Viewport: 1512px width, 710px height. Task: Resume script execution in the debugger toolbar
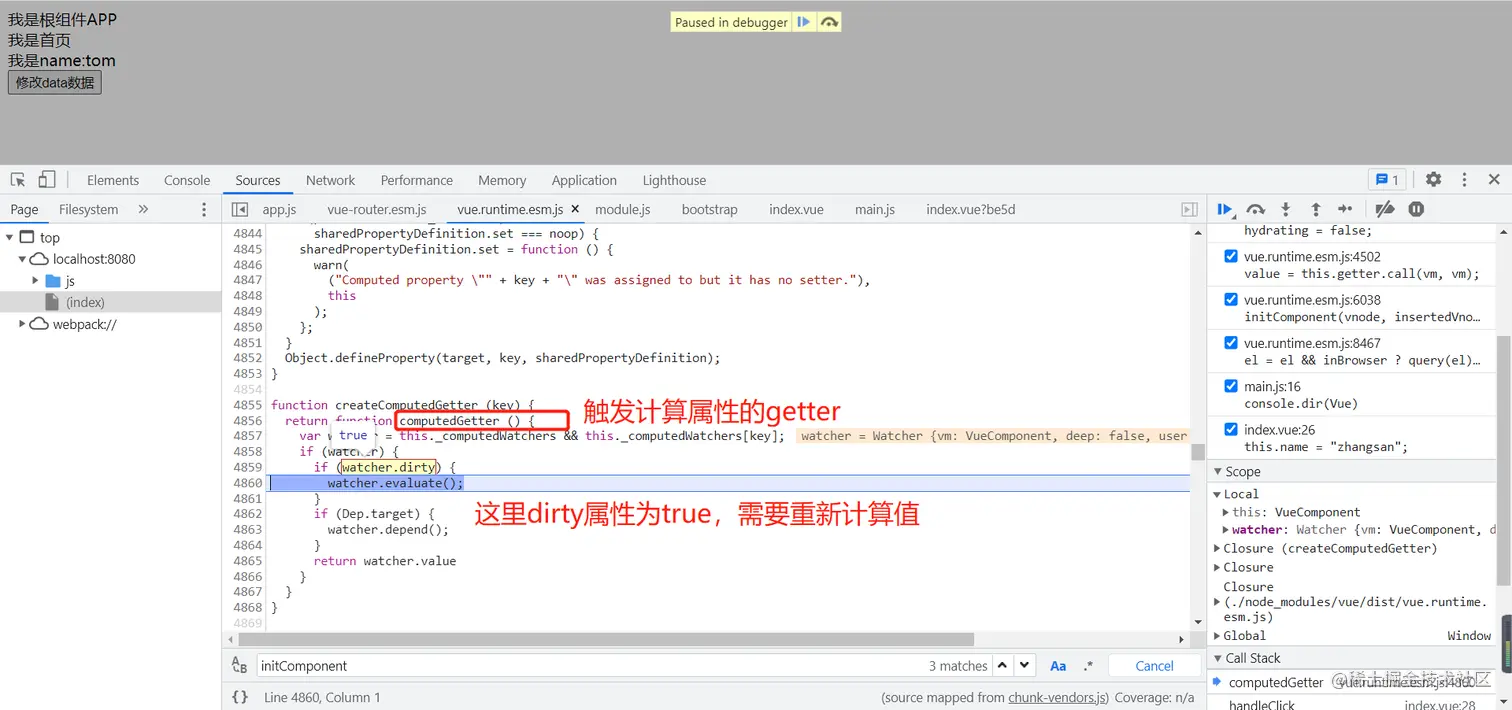1225,209
